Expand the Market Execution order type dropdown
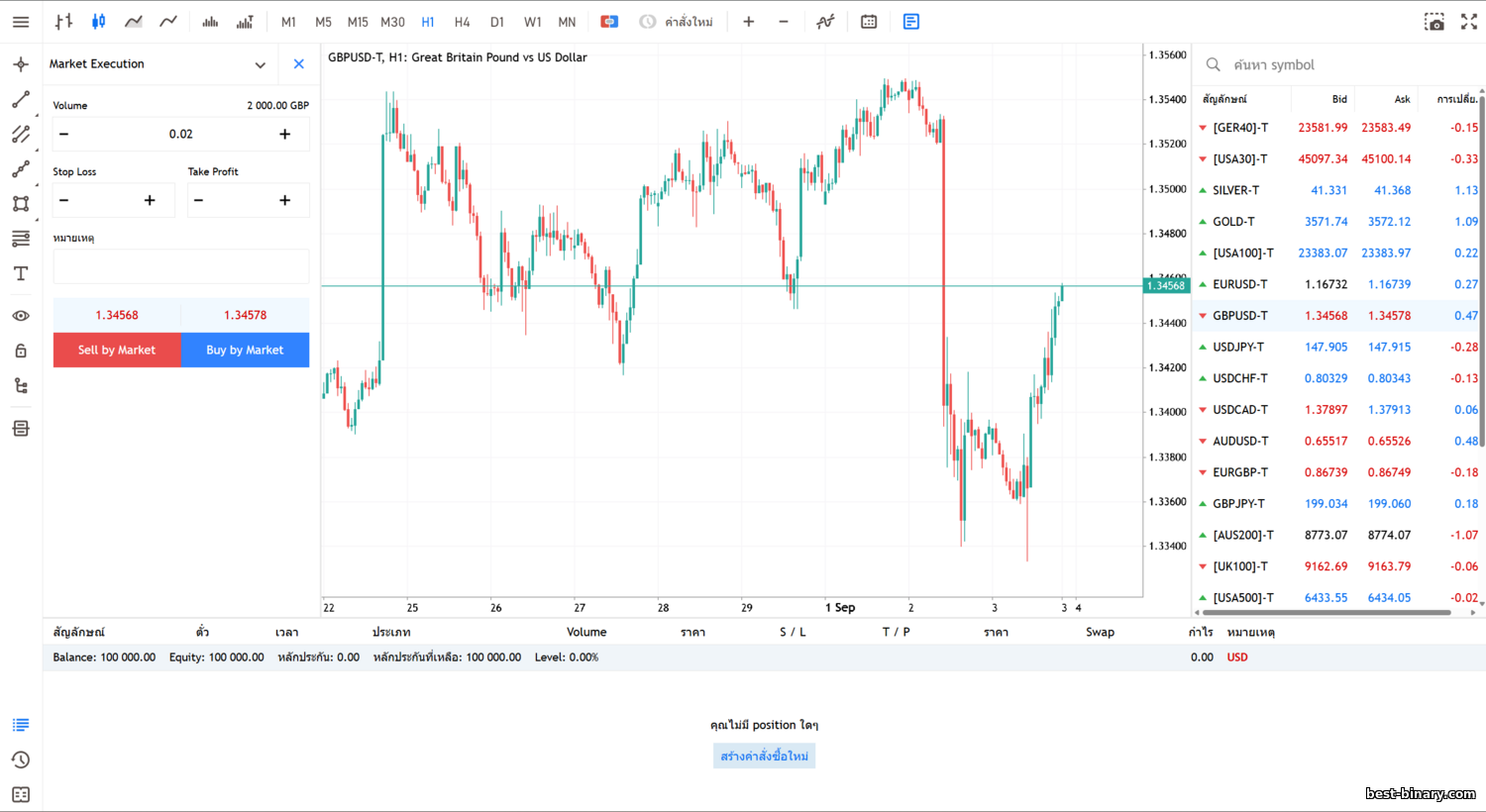This screenshot has height=812, width=1486. point(260,64)
